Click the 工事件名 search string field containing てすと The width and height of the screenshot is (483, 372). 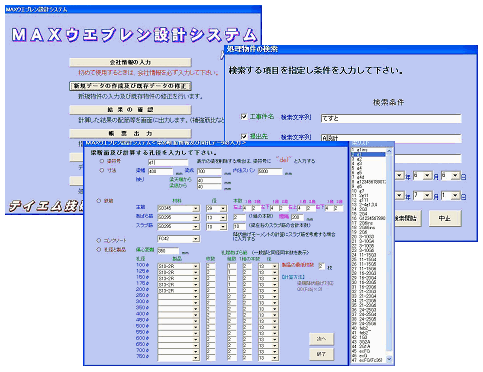tap(391, 118)
